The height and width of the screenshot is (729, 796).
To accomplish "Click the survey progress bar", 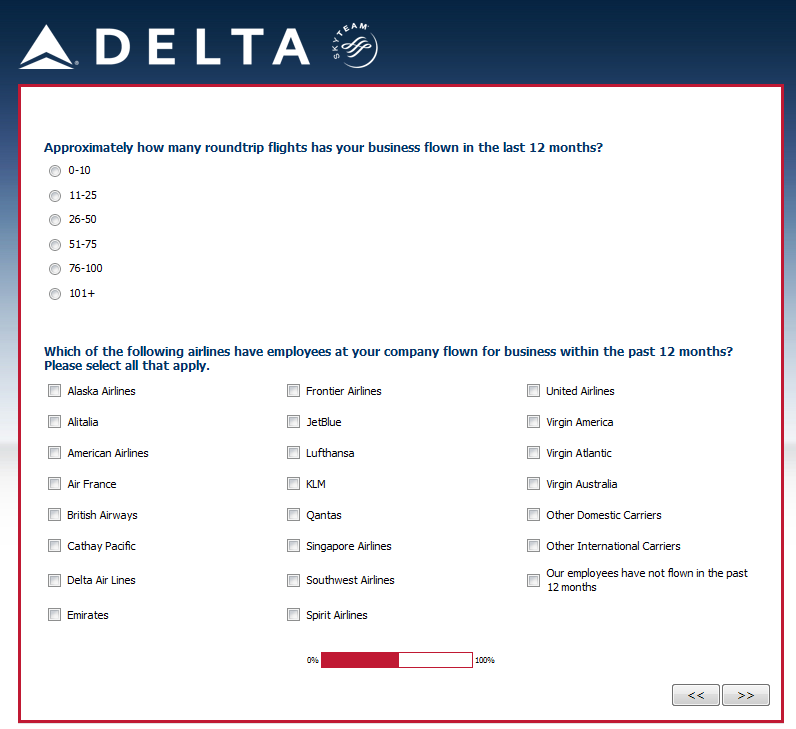I will point(396,660).
